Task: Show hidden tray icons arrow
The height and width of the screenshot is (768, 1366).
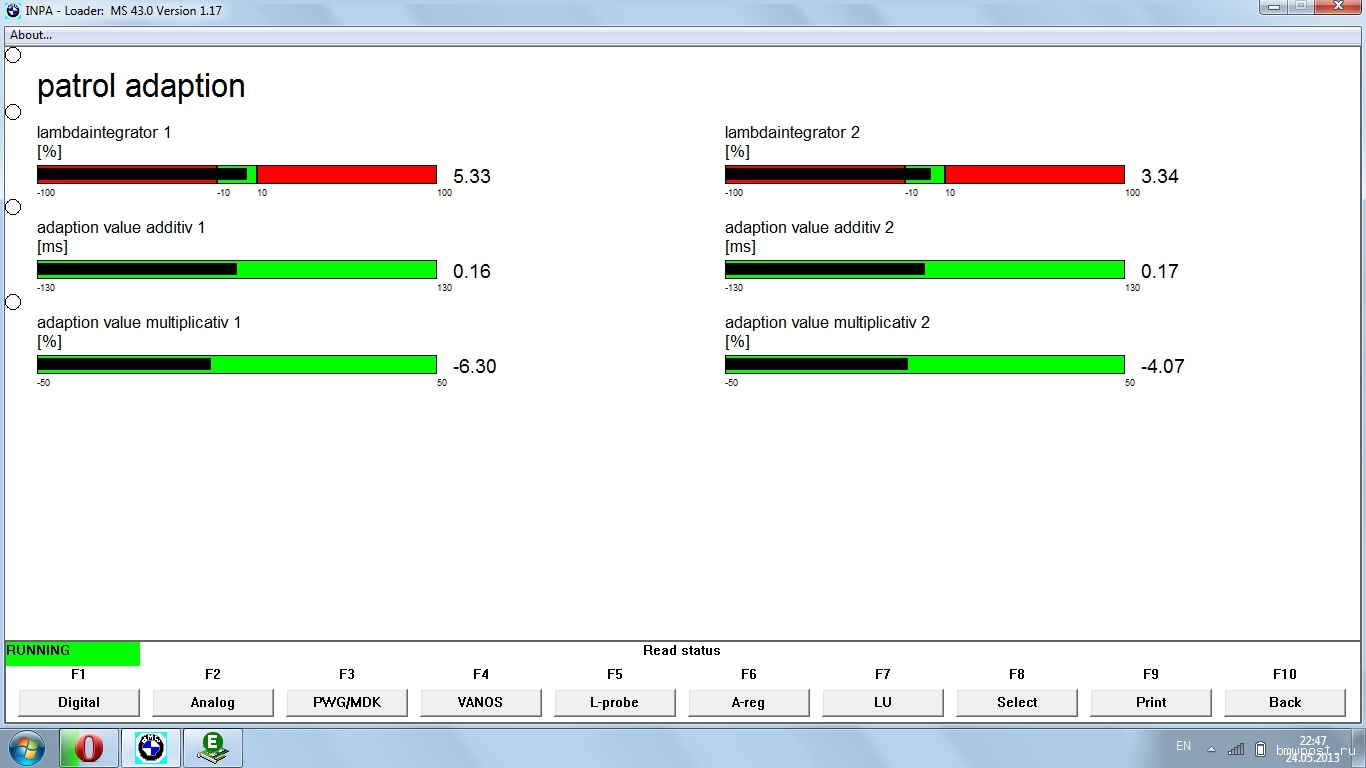Action: pos(1211,748)
